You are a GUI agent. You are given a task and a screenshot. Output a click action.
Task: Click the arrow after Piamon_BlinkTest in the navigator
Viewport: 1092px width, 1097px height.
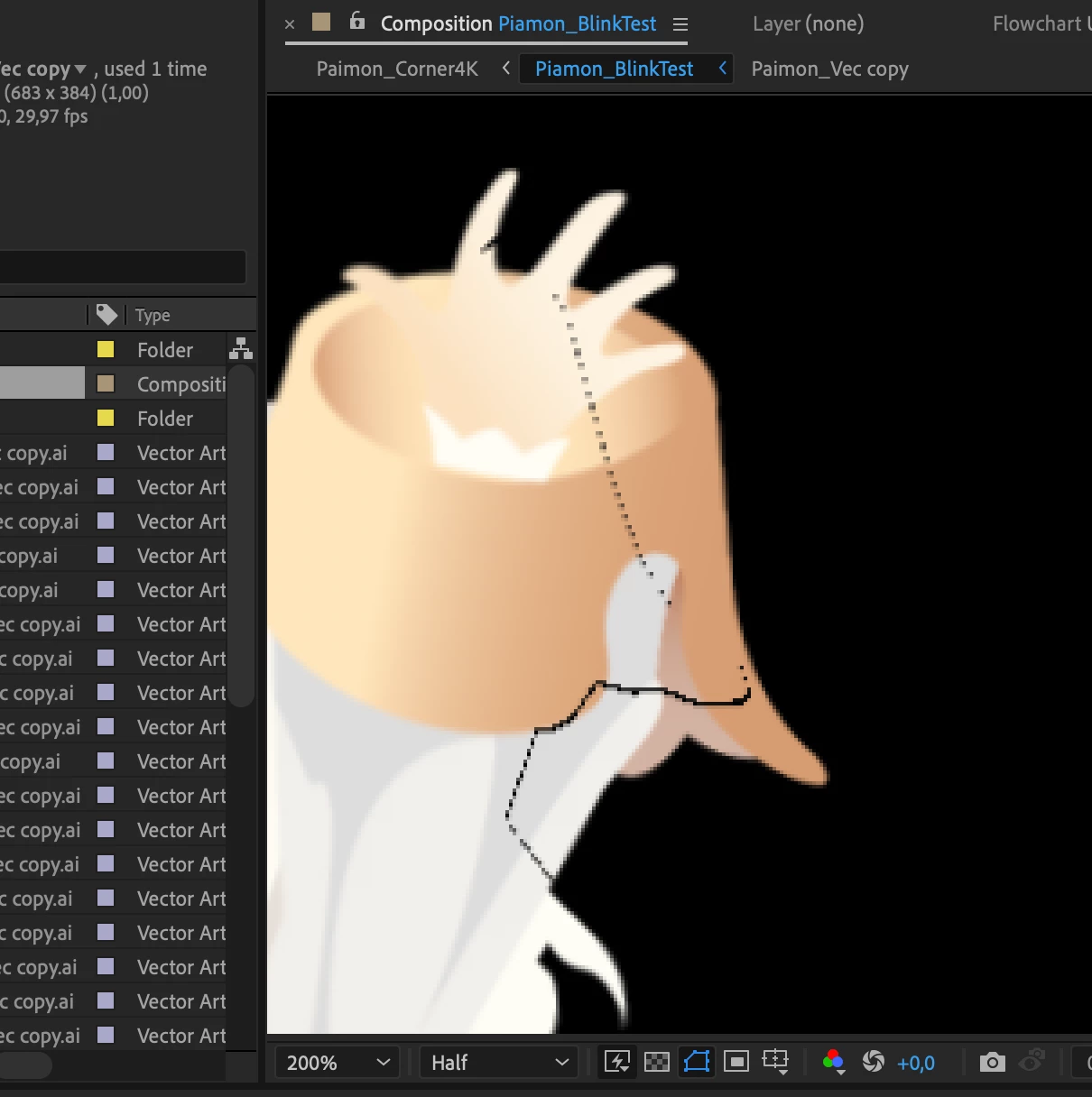722,69
